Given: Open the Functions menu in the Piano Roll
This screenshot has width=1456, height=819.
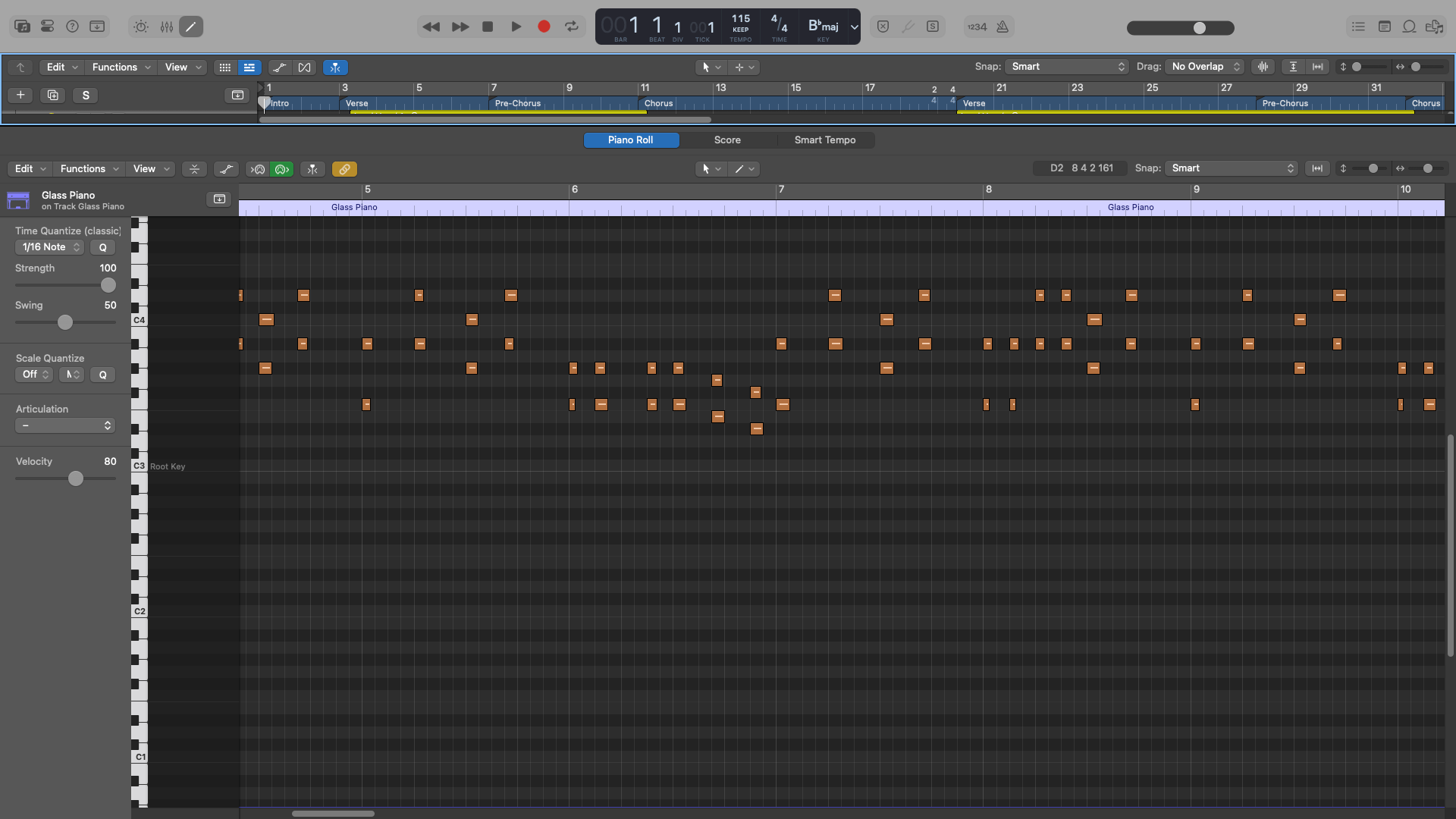Looking at the screenshot, I should pyautogui.click(x=88, y=168).
